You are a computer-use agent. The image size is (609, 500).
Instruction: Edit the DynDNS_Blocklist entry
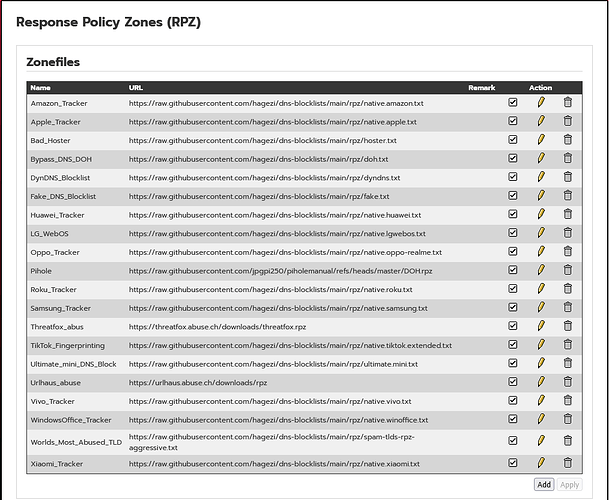[x=541, y=177]
